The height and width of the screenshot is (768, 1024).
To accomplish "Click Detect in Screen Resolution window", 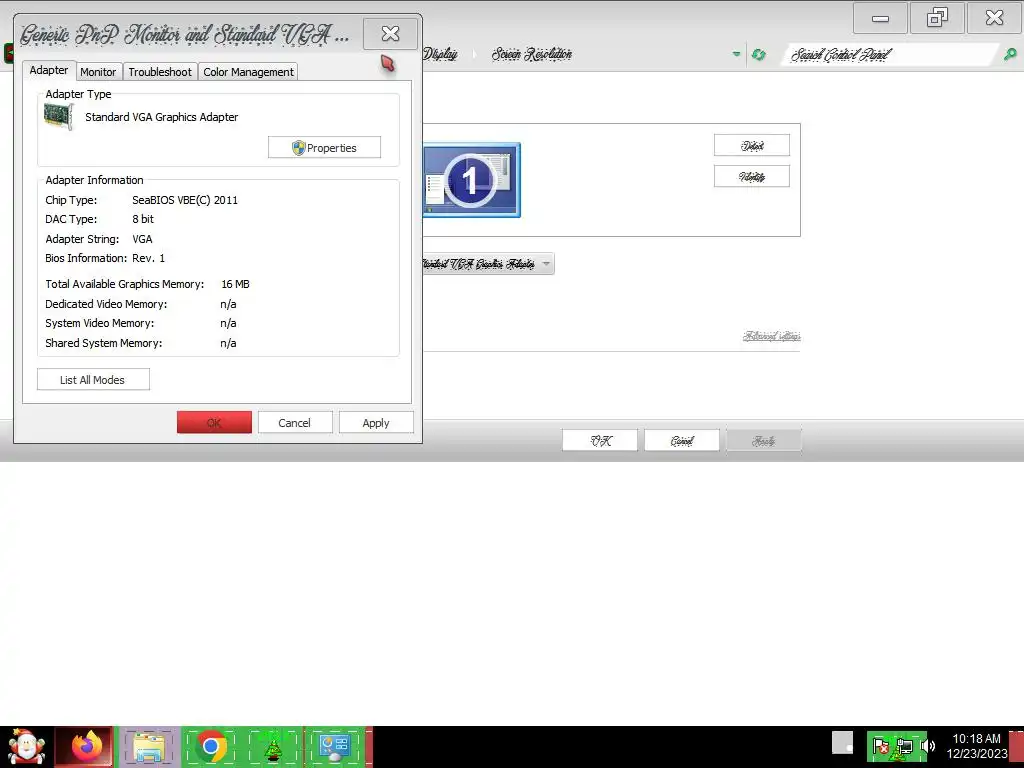I will point(752,145).
